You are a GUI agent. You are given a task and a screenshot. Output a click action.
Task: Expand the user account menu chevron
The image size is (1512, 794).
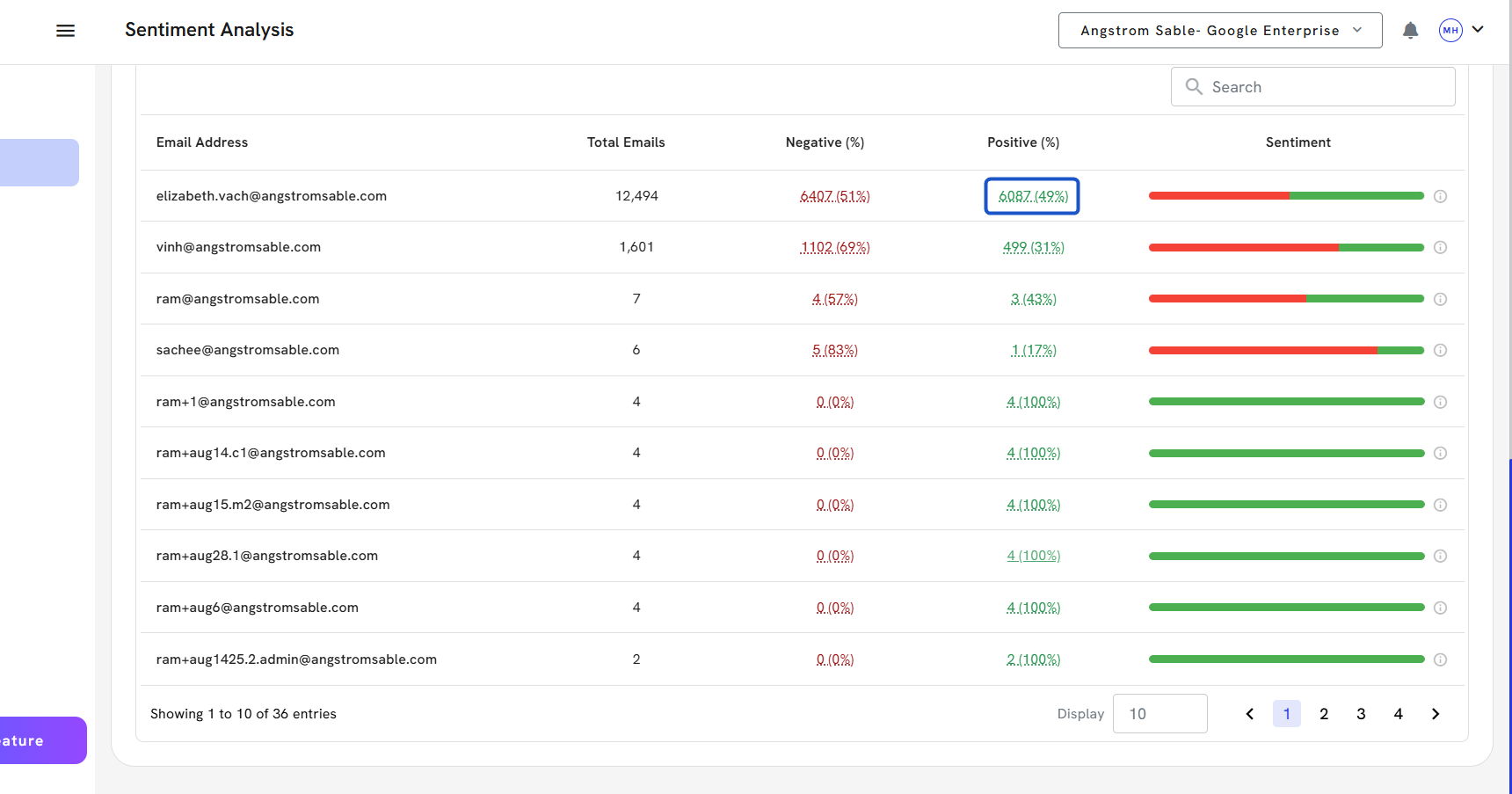[1478, 29]
